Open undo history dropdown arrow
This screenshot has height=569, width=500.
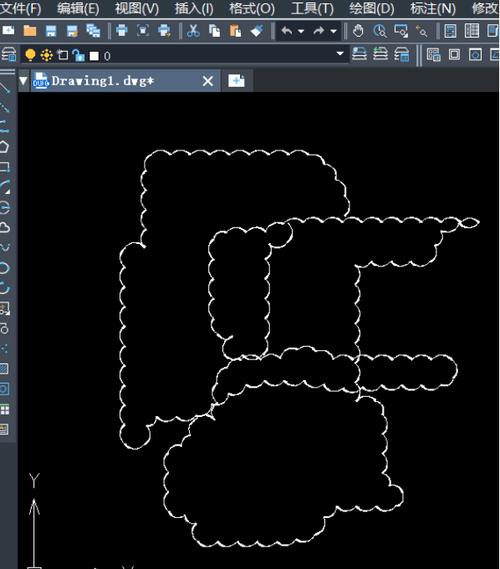tap(301, 32)
